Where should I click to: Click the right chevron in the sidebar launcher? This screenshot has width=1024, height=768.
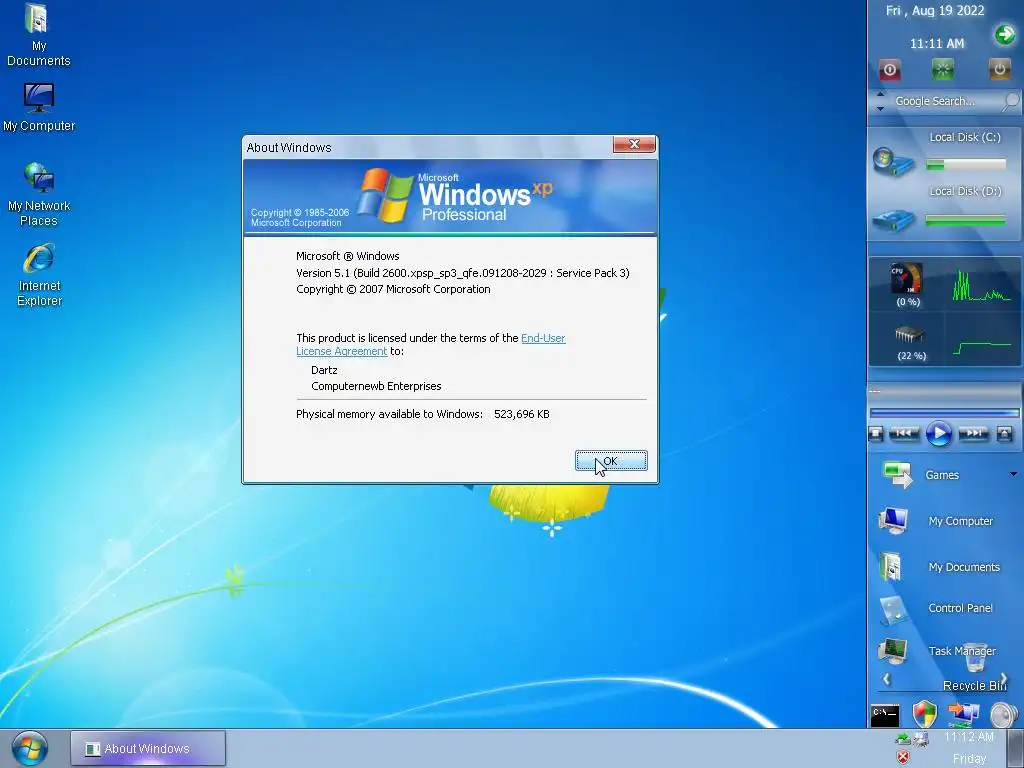tap(1004, 679)
